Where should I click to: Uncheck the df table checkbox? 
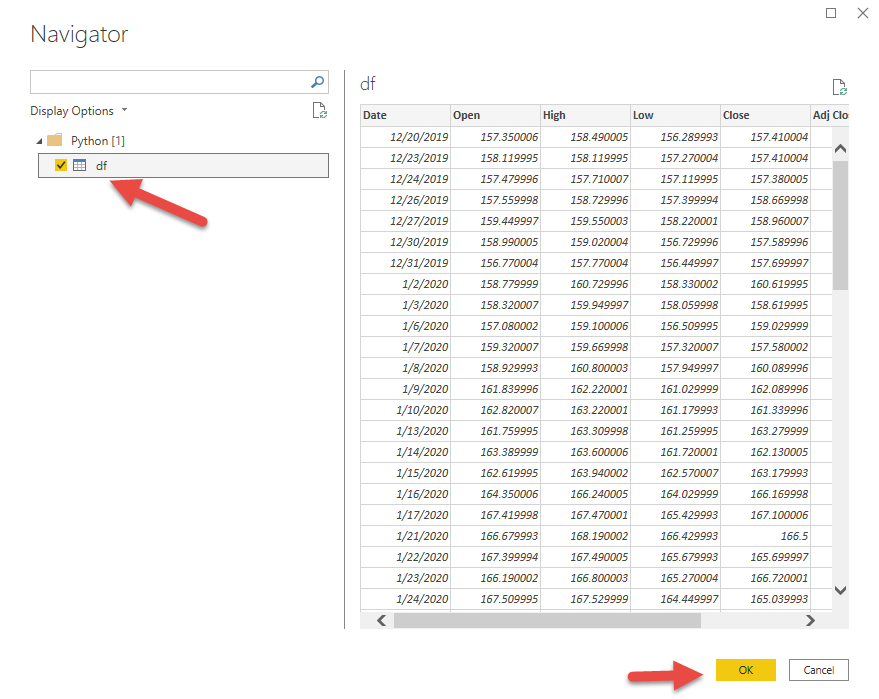61,165
